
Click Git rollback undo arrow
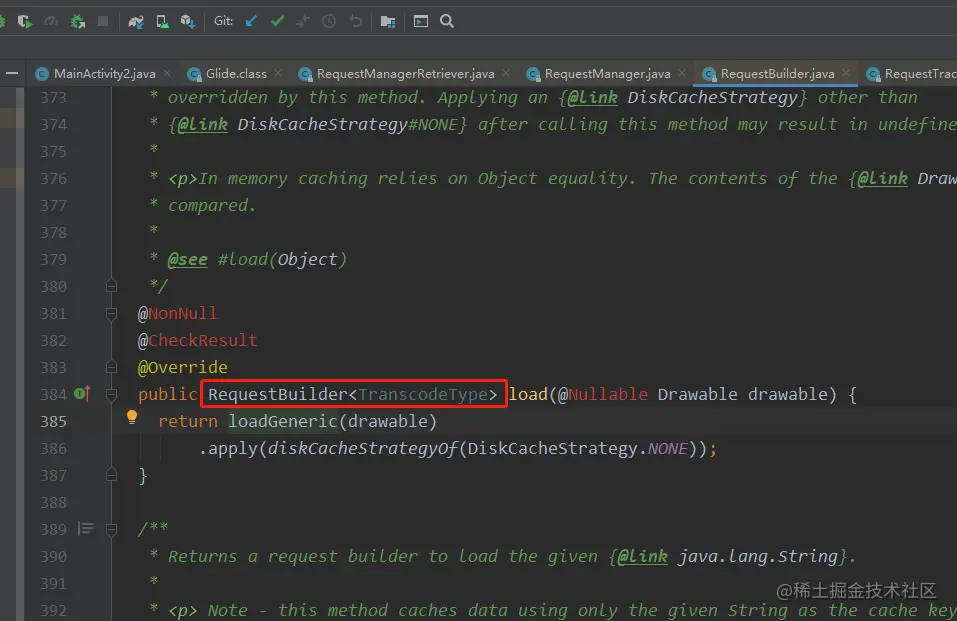pyautogui.click(x=355, y=21)
